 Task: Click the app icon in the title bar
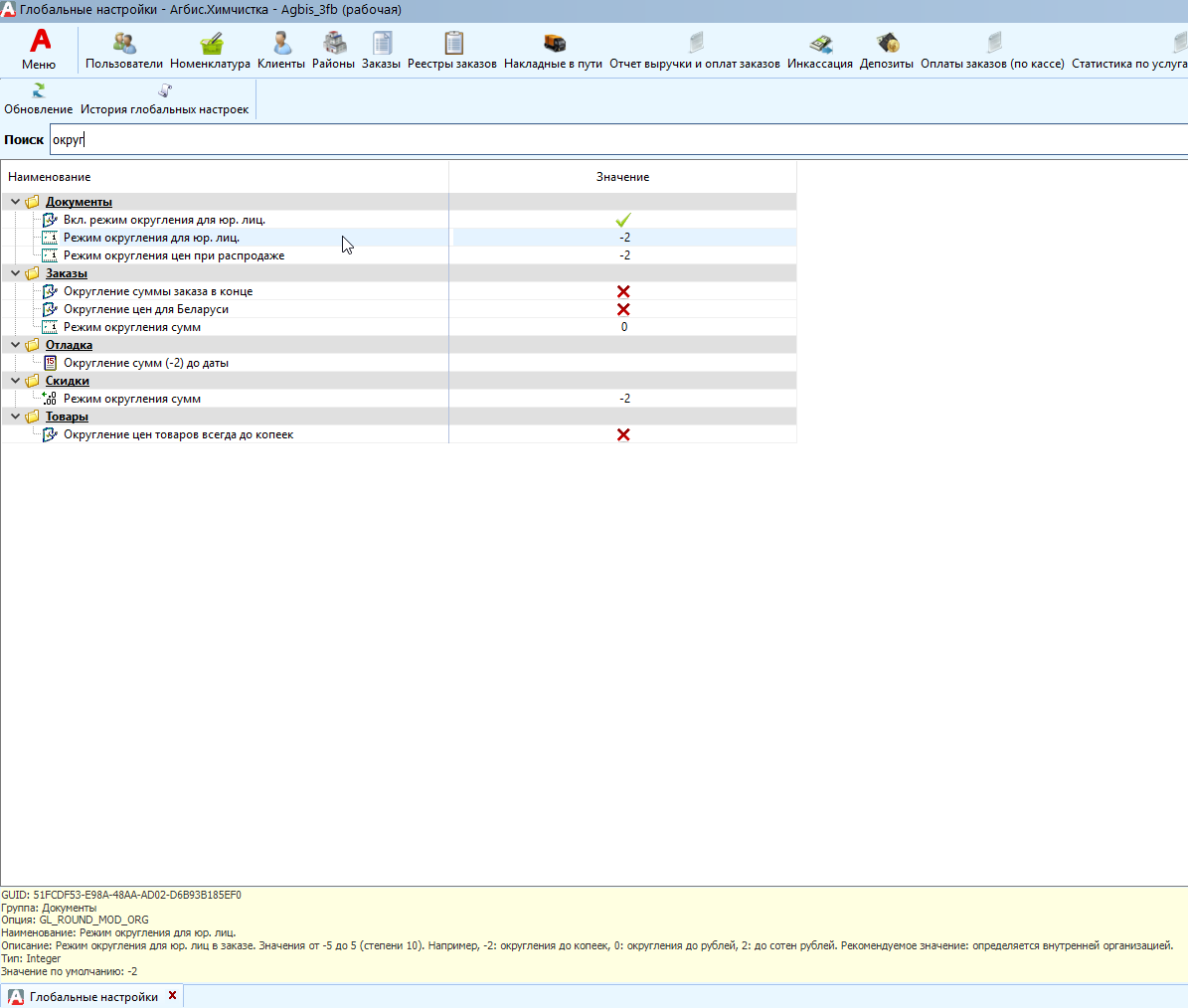[x=8, y=9]
